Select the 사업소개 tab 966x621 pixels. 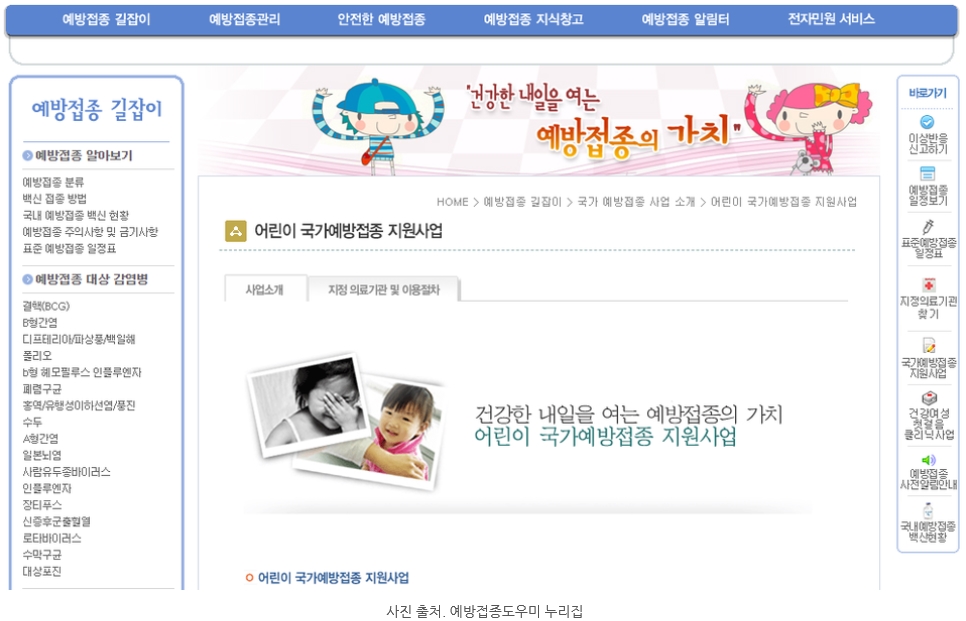[x=265, y=290]
